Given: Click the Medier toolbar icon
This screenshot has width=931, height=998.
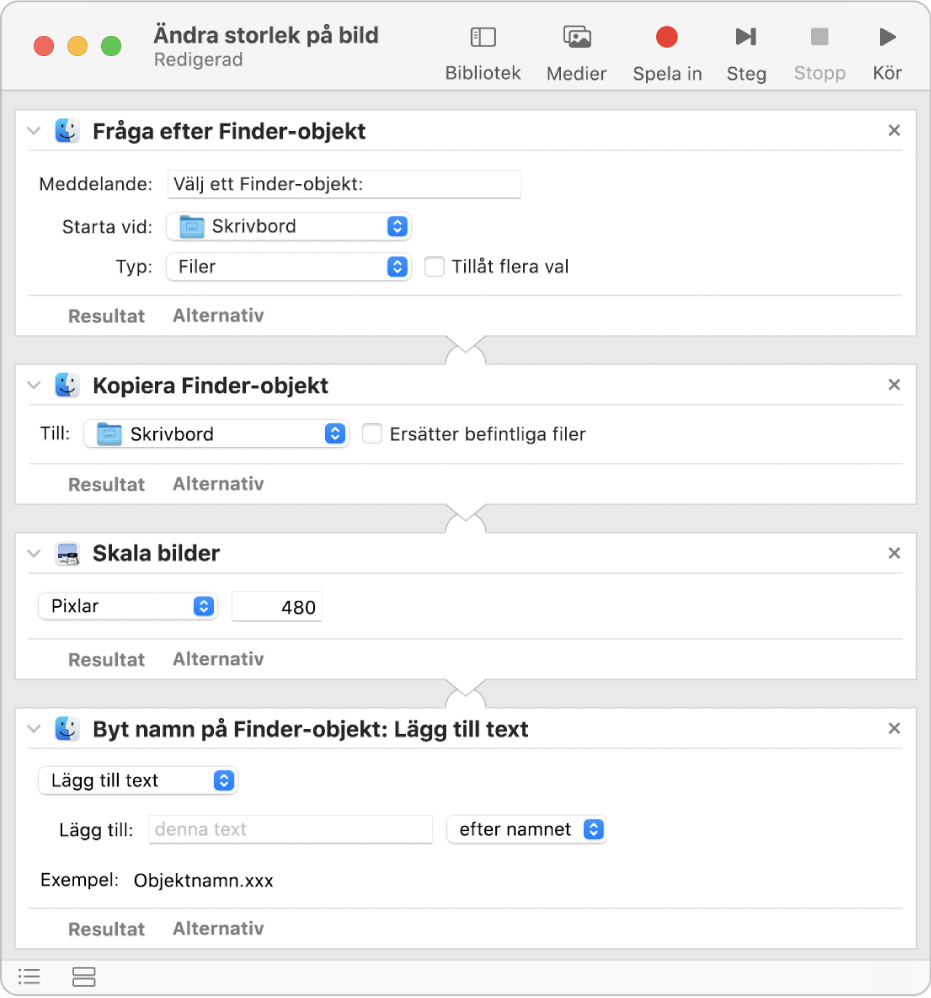Looking at the screenshot, I should click(x=576, y=38).
